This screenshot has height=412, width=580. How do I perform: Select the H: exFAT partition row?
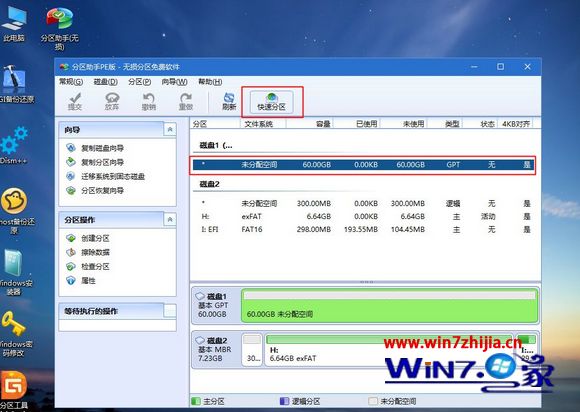[364, 216]
